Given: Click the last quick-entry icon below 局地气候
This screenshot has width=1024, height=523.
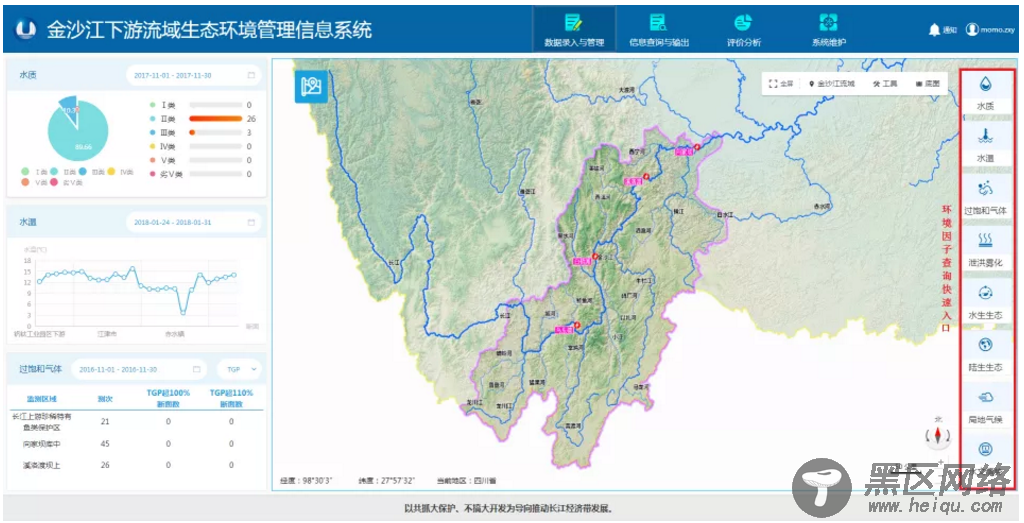Looking at the screenshot, I should coord(985,449).
